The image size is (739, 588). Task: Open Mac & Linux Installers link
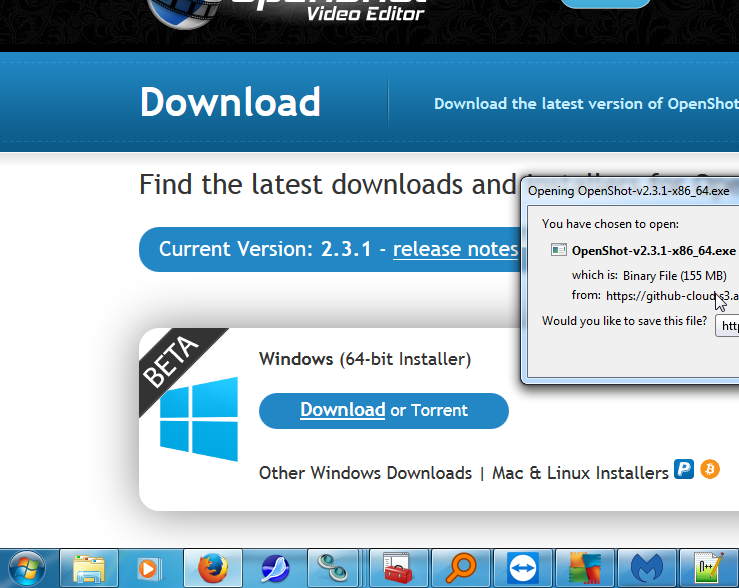point(580,473)
